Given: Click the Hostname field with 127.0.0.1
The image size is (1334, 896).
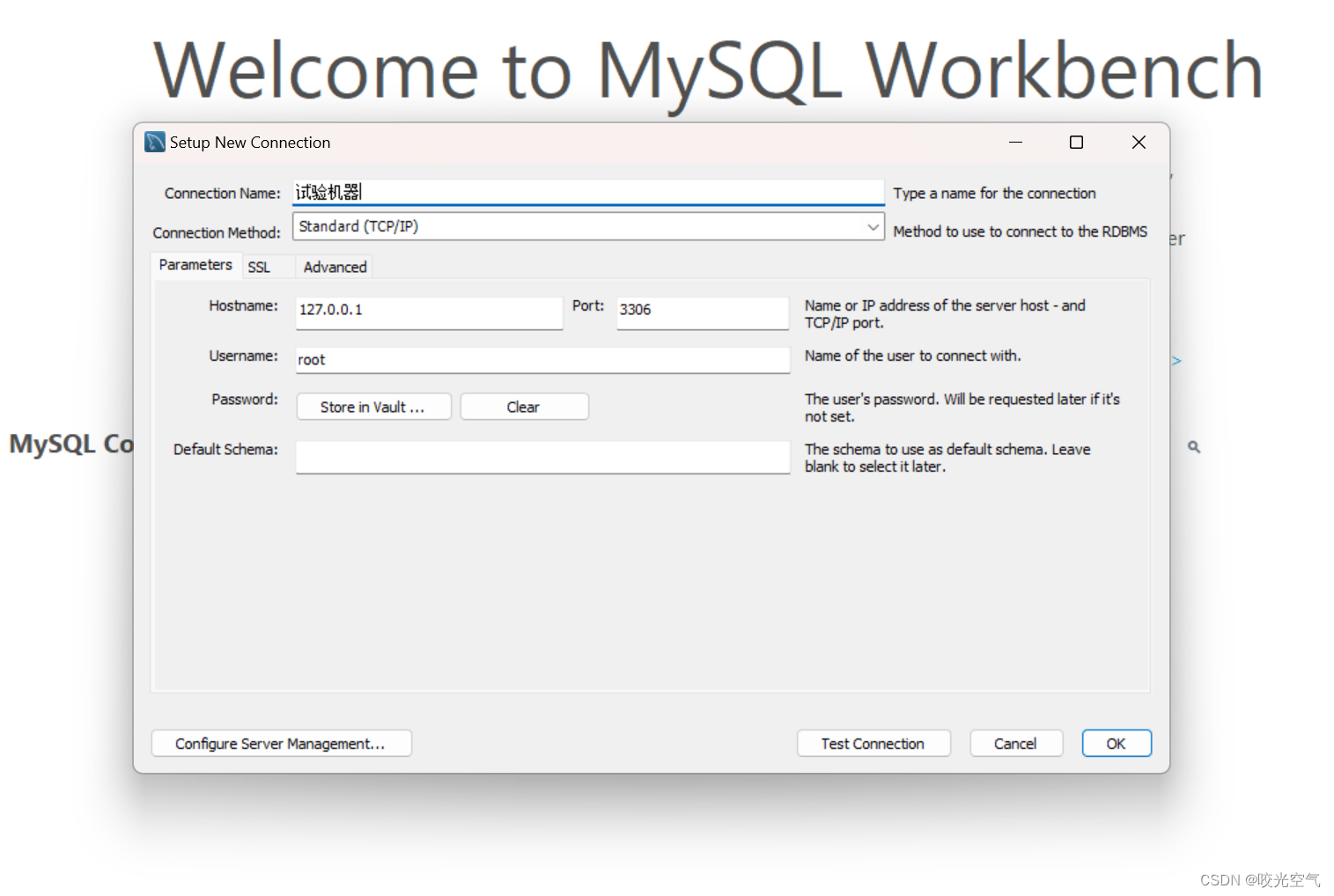Looking at the screenshot, I should (x=429, y=312).
